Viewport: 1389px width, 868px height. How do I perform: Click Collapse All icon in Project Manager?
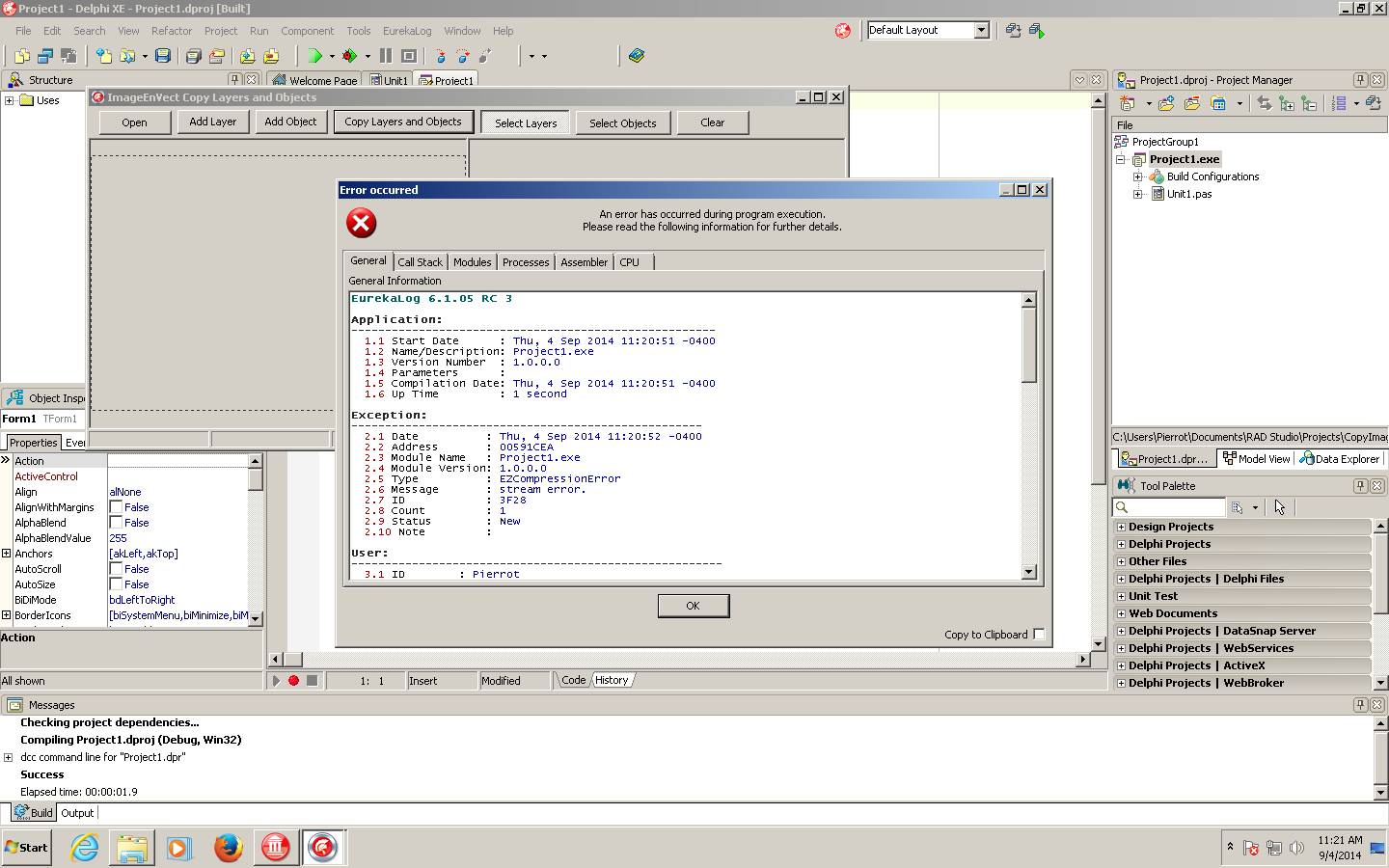1309,103
